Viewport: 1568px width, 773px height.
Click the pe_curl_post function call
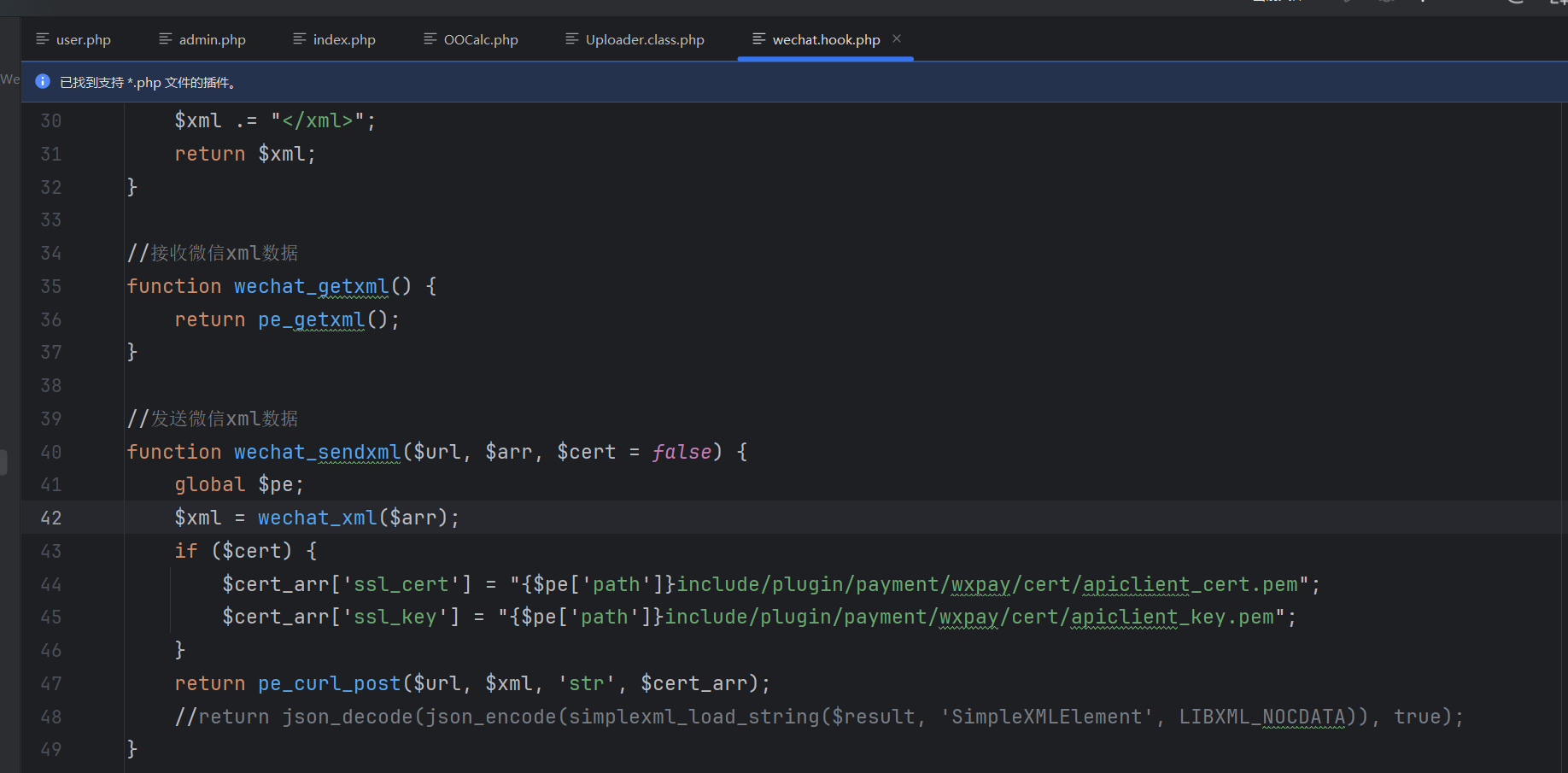click(x=330, y=684)
